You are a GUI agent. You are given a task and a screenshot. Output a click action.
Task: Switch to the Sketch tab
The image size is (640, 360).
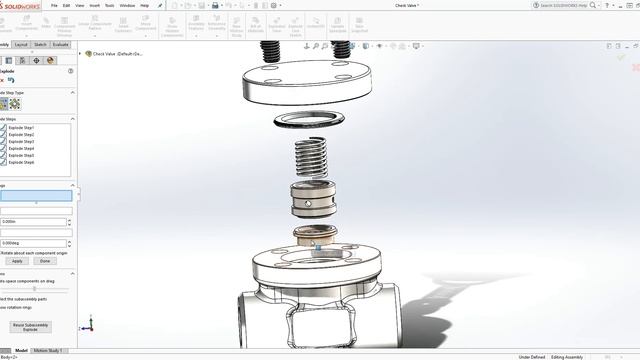pyautogui.click(x=40, y=44)
